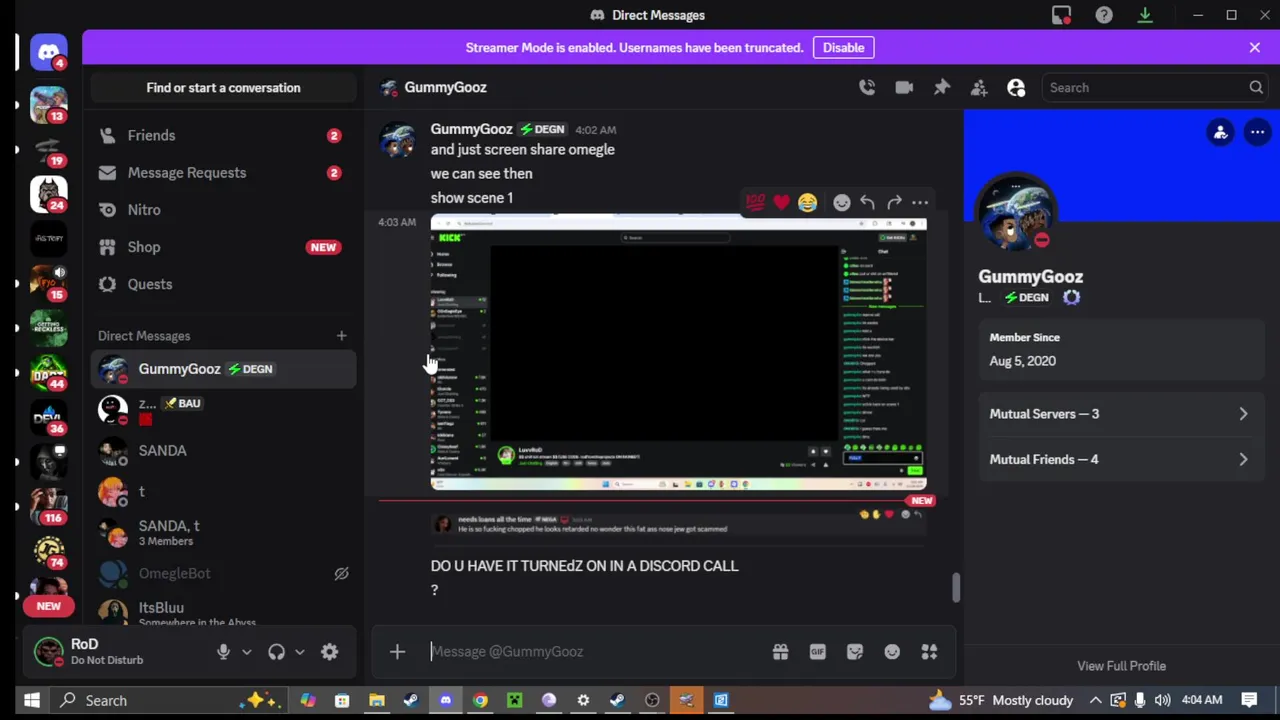
Task: React with the laughing emoji
Action: (x=807, y=203)
